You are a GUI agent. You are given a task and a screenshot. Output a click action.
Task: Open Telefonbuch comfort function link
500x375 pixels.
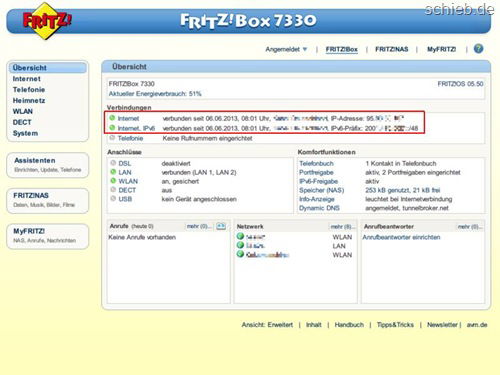click(316, 163)
